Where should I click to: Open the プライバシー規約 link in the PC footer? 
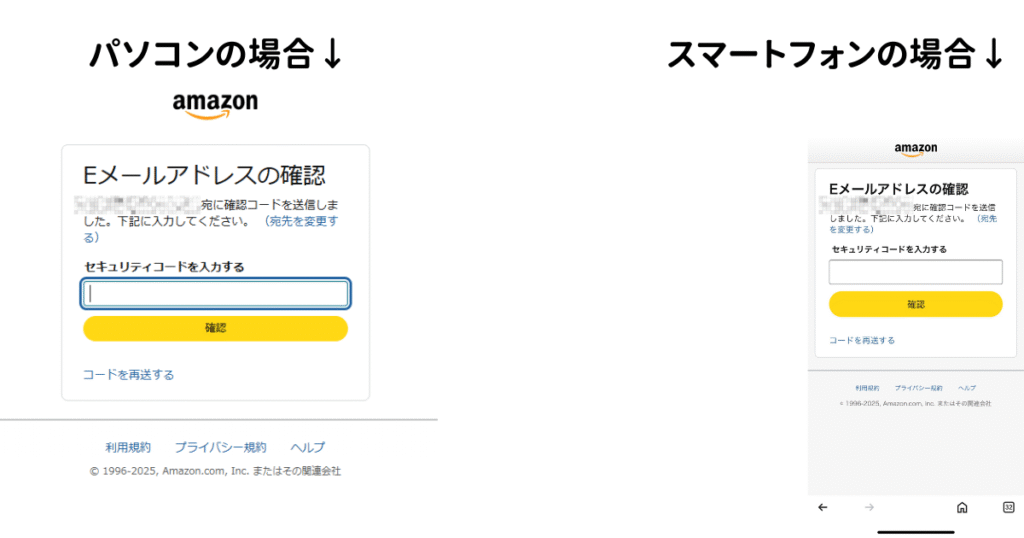pos(221,447)
